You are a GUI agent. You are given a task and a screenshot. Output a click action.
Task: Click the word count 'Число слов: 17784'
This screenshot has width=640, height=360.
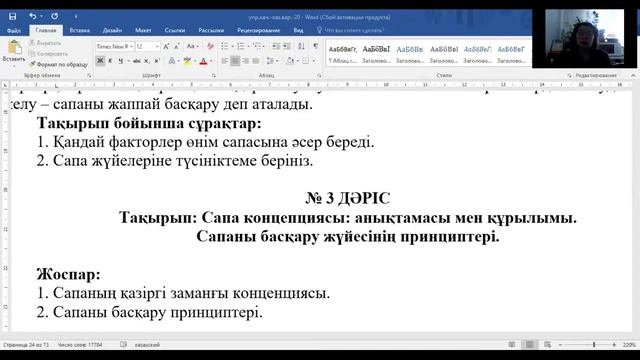(80, 345)
